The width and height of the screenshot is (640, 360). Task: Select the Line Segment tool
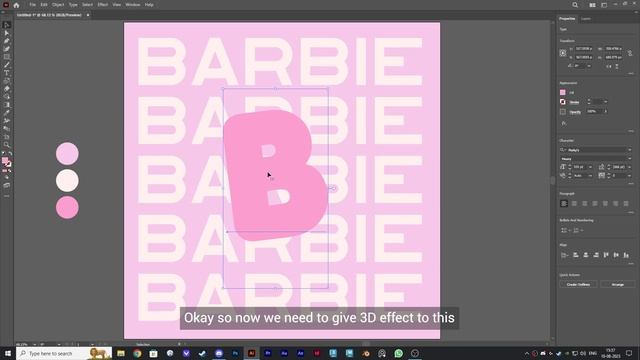coord(7,65)
